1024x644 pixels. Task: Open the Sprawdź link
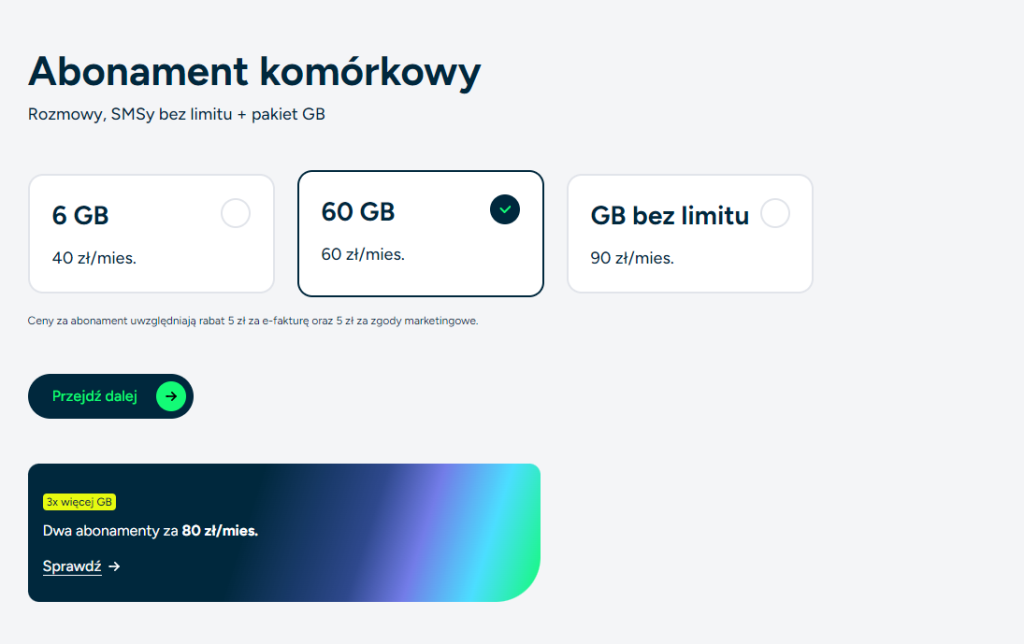point(72,566)
